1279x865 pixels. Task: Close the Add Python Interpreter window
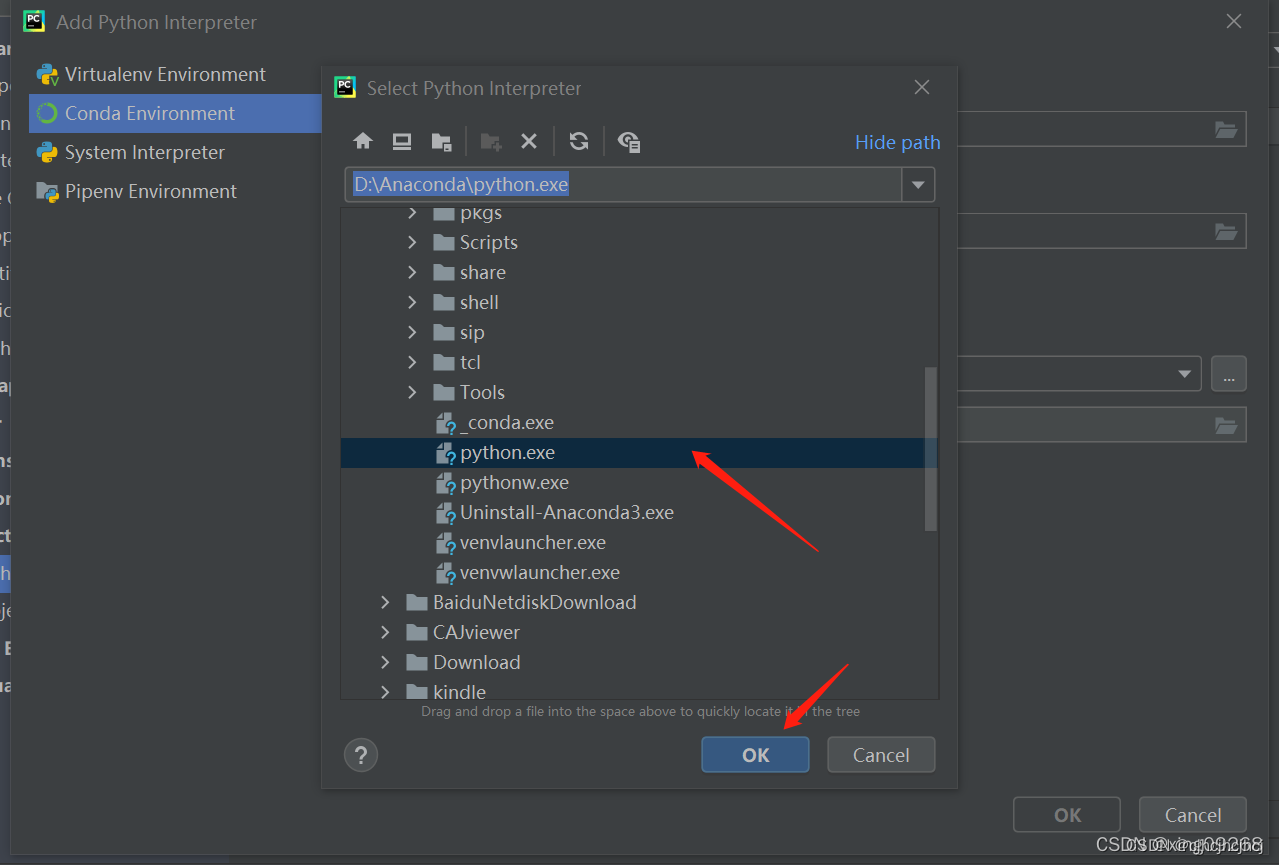(x=1233, y=21)
